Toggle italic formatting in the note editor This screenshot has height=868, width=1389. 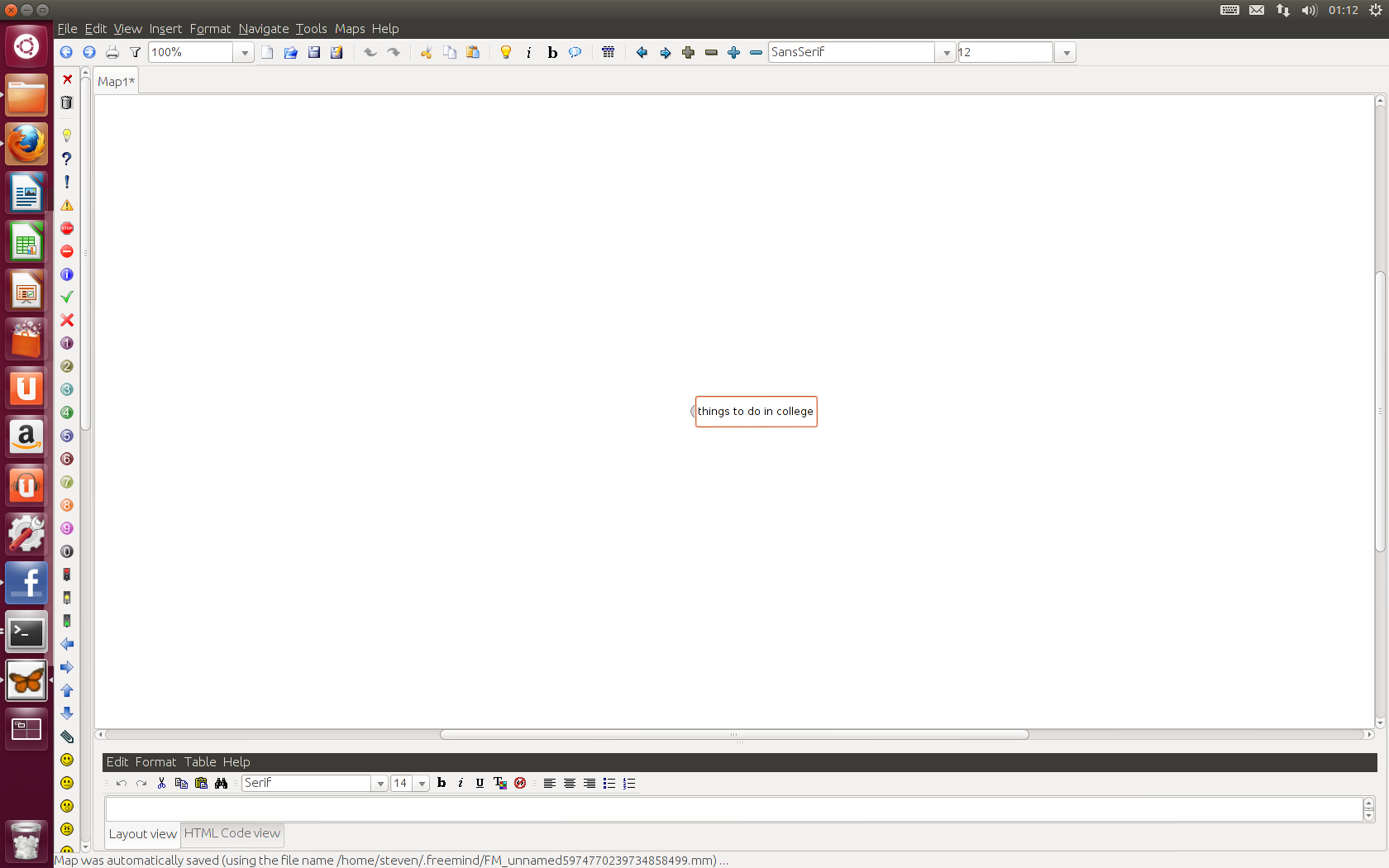point(461,783)
